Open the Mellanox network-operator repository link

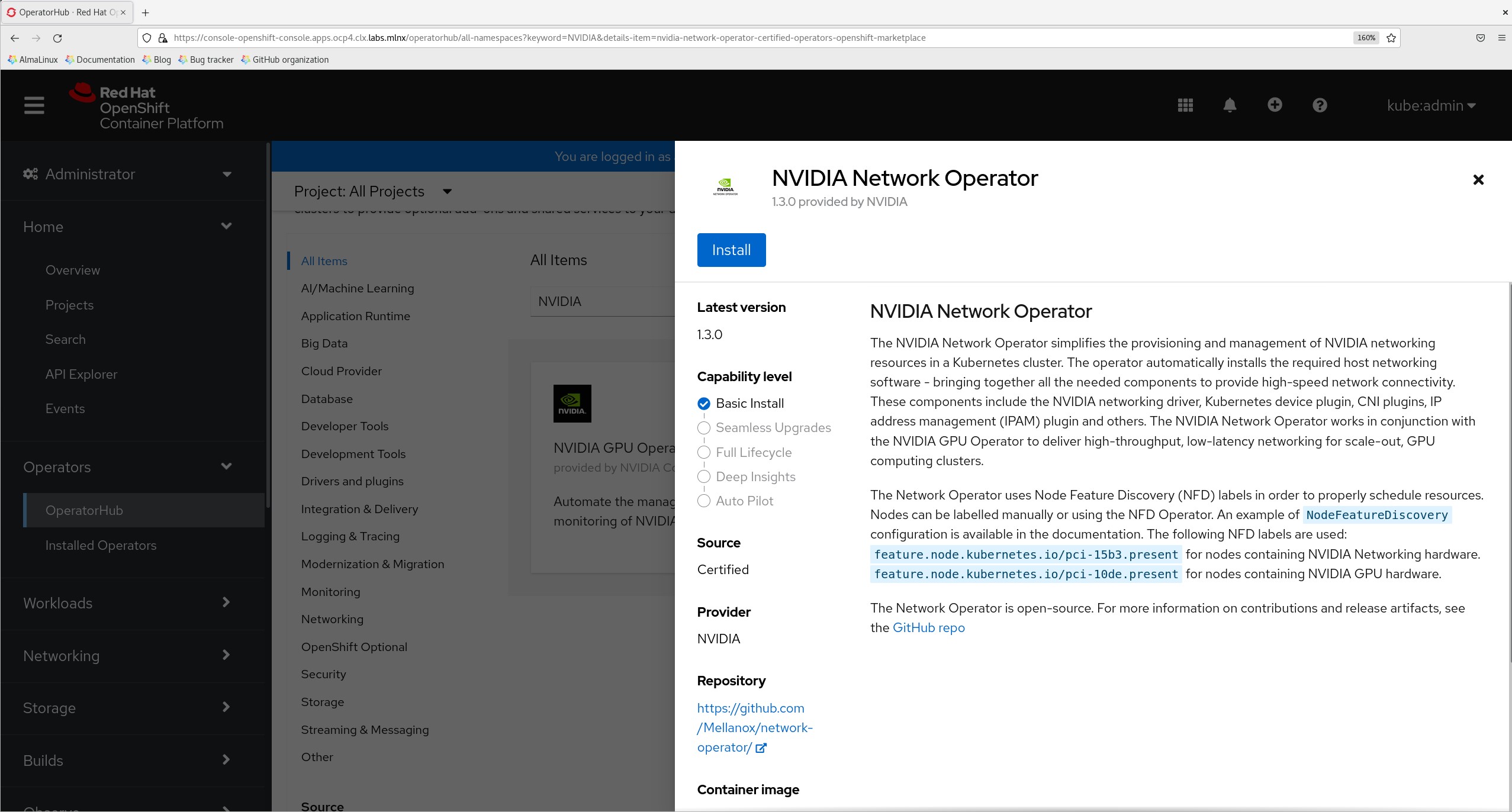[755, 728]
